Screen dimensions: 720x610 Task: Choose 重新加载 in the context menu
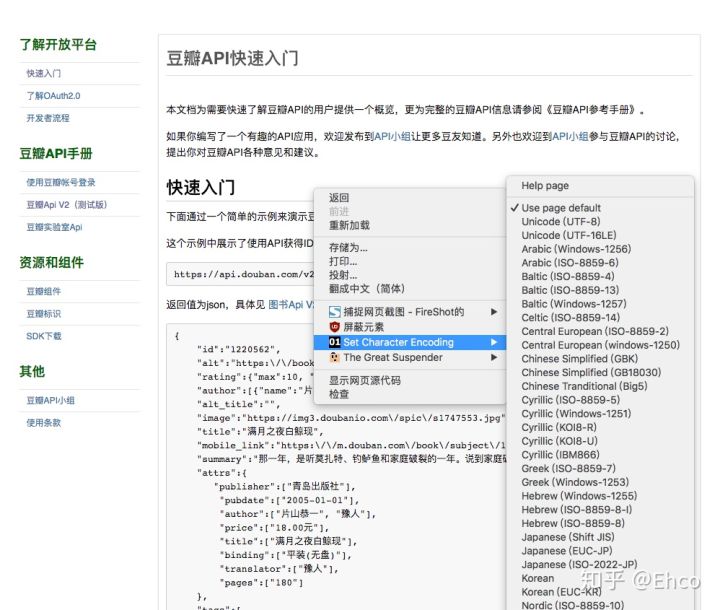[x=349, y=226]
